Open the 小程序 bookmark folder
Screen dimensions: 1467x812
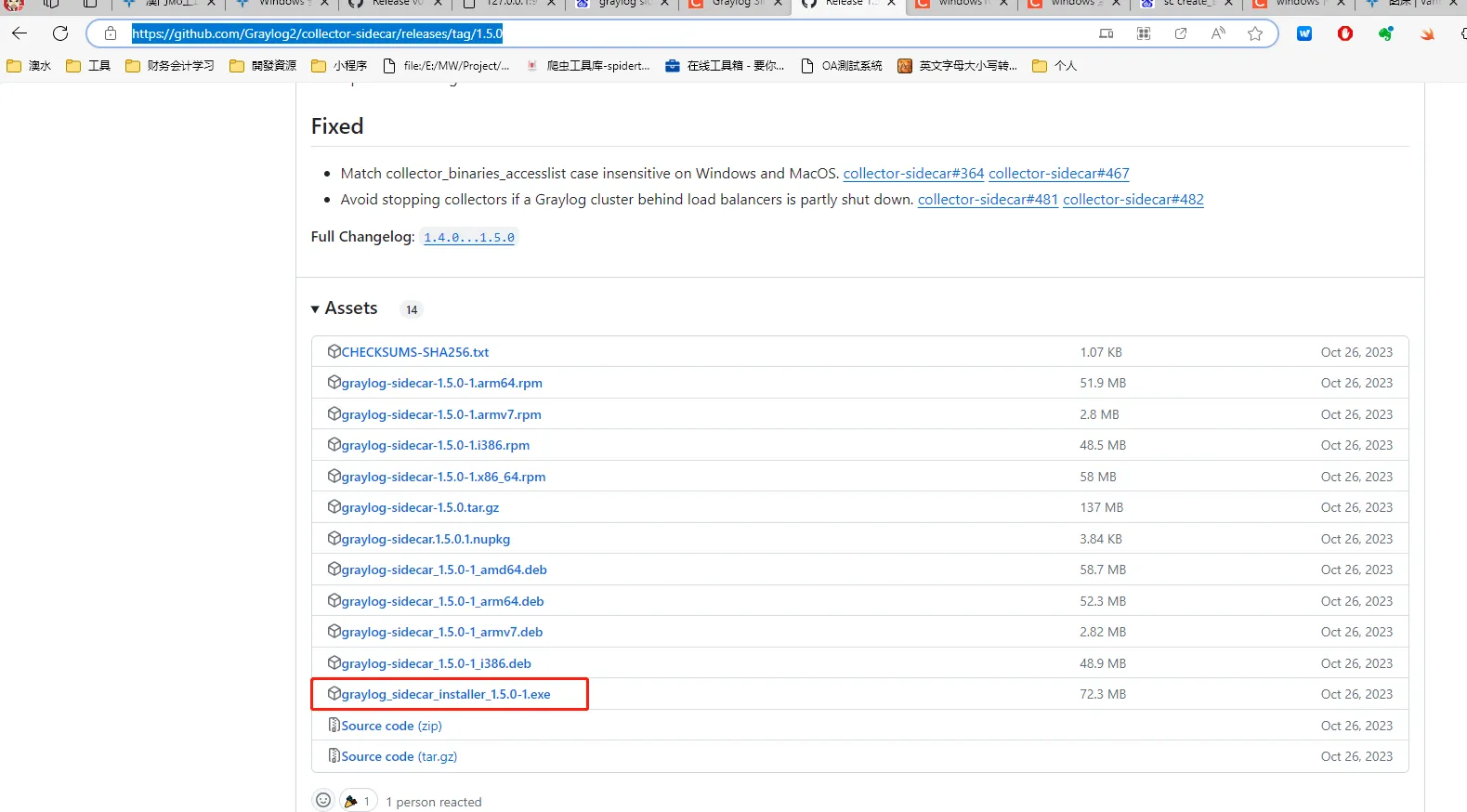pyautogui.click(x=339, y=66)
